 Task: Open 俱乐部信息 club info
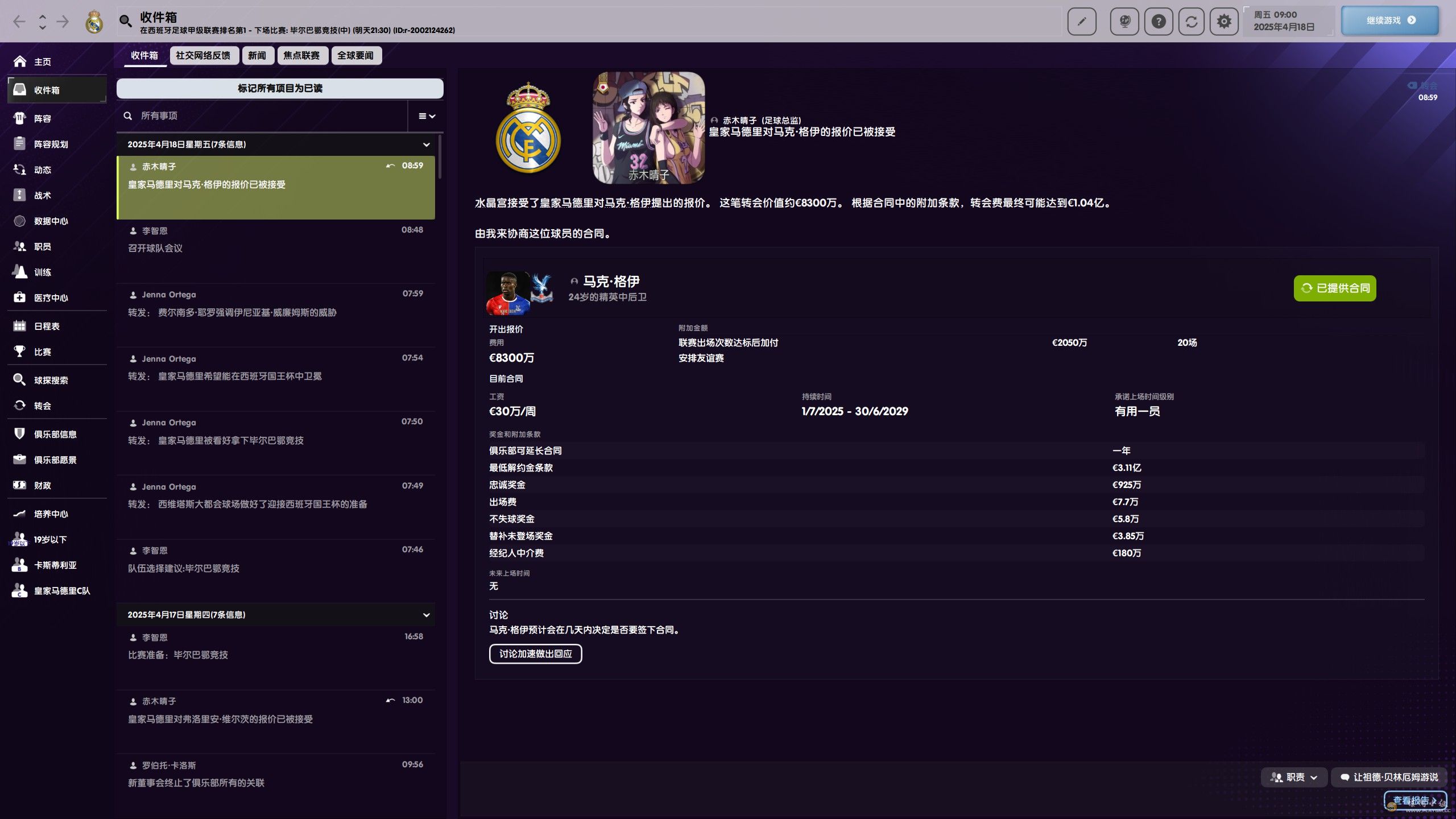(57, 434)
